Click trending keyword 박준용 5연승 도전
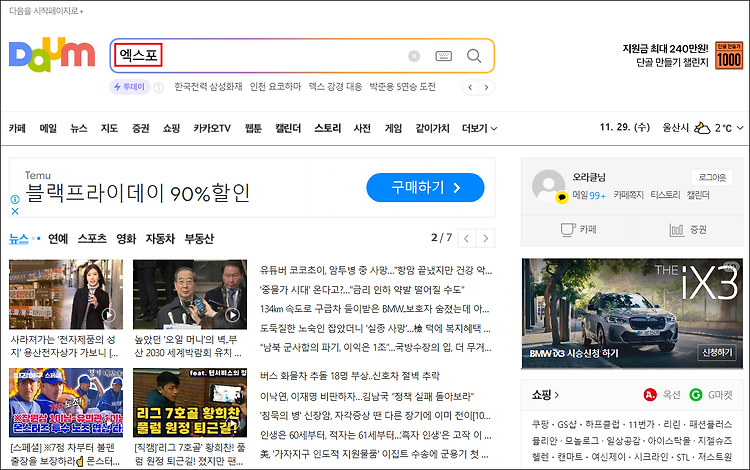Screen dimensions: 750x470 [x=402, y=87]
